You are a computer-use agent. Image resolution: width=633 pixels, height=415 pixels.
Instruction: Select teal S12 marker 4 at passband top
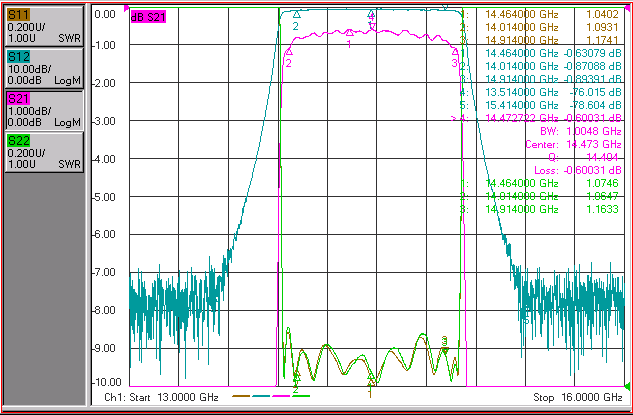(x=371, y=15)
